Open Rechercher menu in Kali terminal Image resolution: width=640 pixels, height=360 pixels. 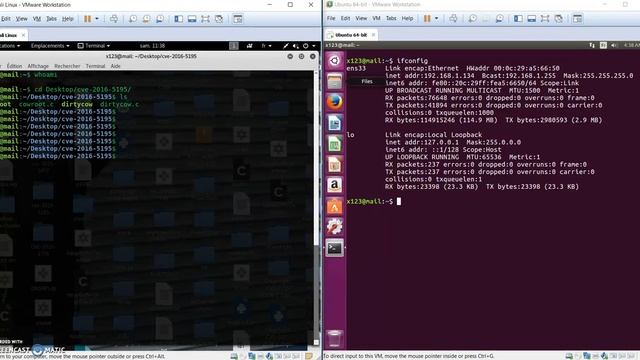[x=67, y=66]
